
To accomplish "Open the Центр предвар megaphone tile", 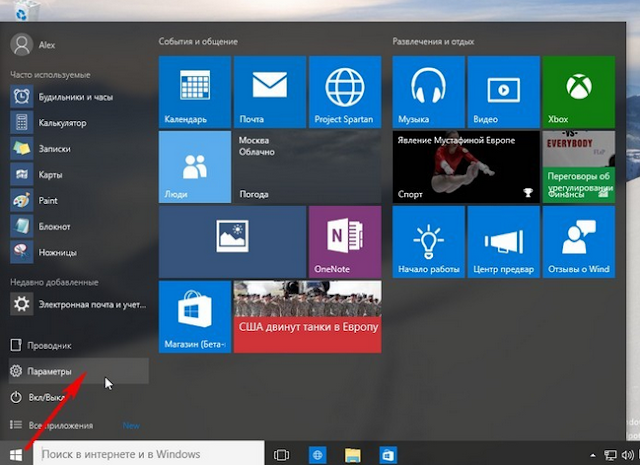I will 504,242.
